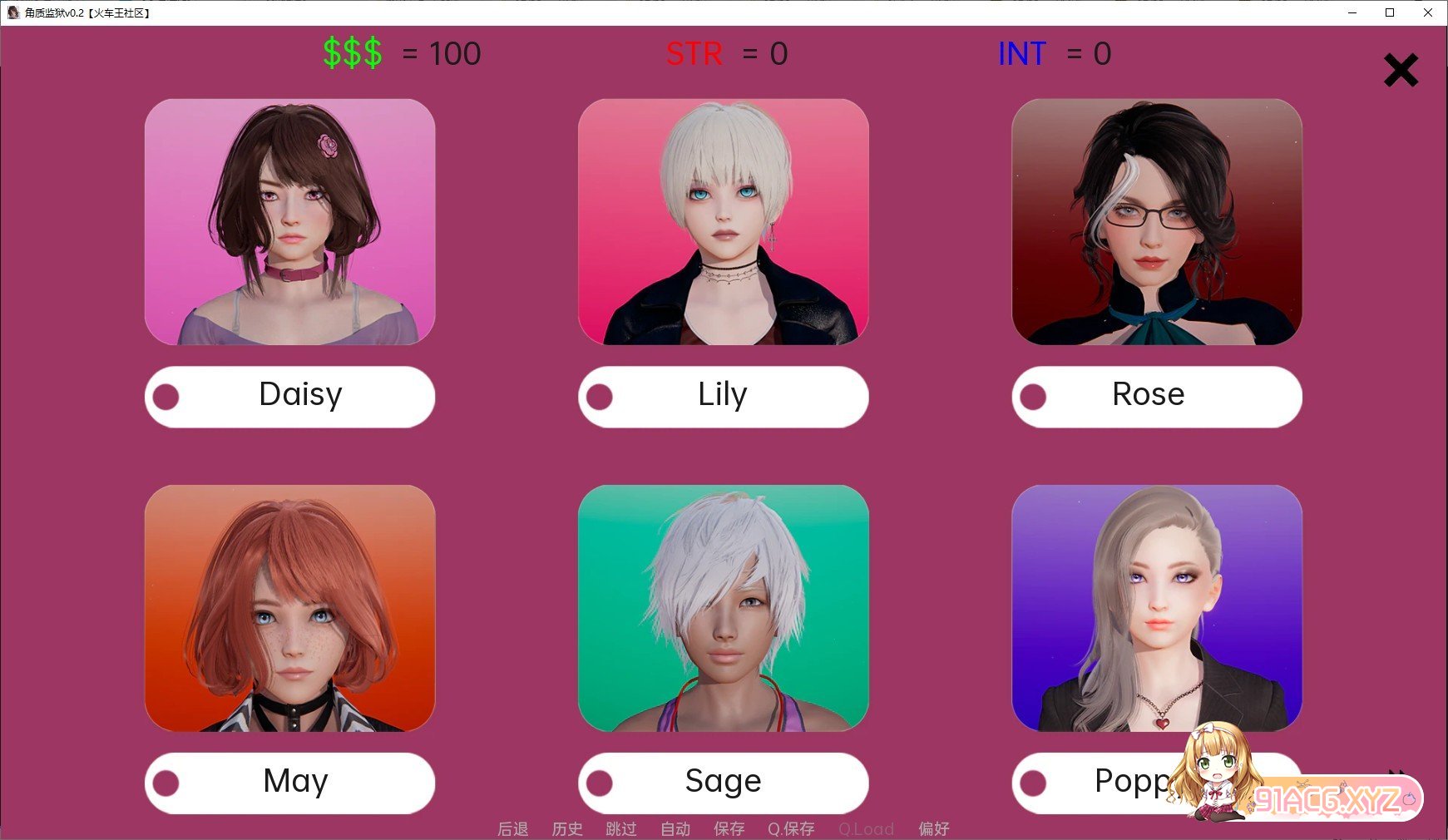Select the May character button

[x=289, y=783]
